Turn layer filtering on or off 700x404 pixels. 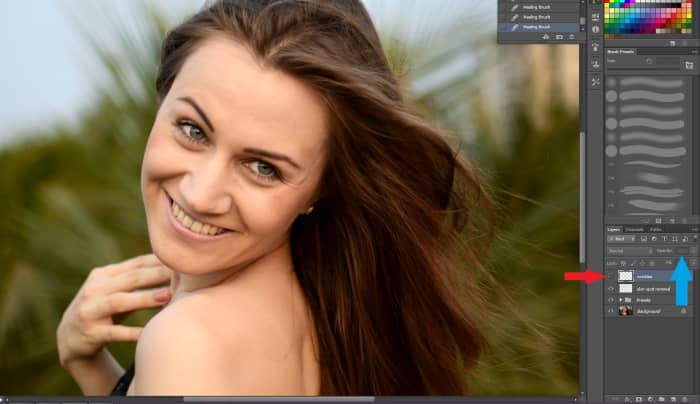695,238
